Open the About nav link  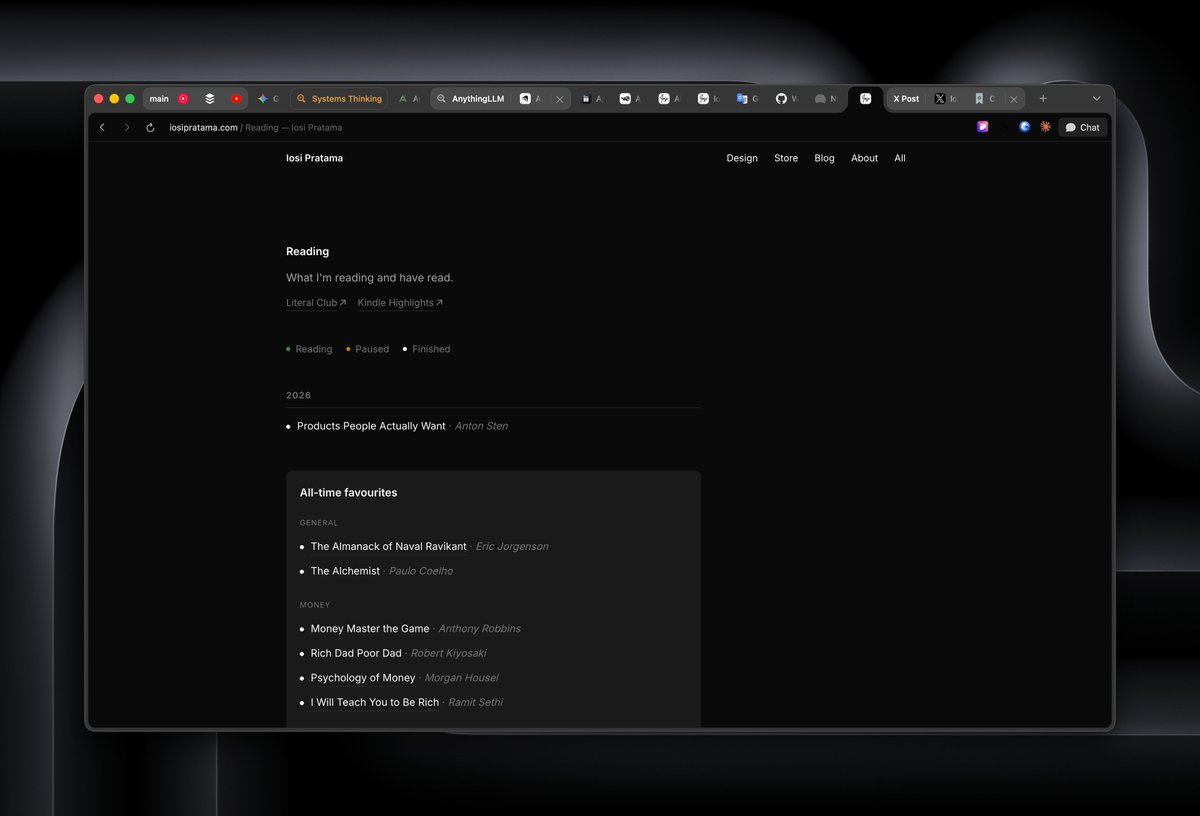(864, 158)
